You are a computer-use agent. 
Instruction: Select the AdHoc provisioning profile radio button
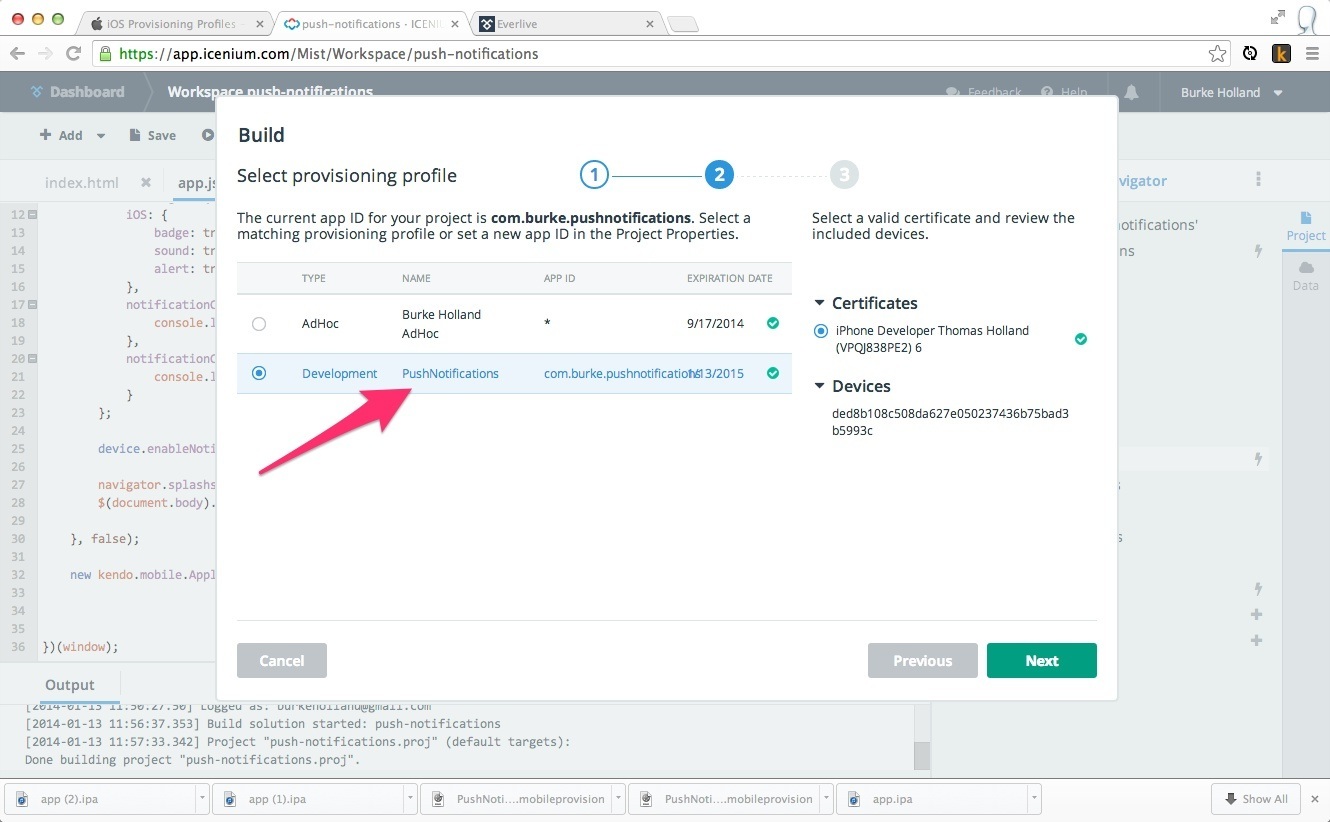(259, 323)
